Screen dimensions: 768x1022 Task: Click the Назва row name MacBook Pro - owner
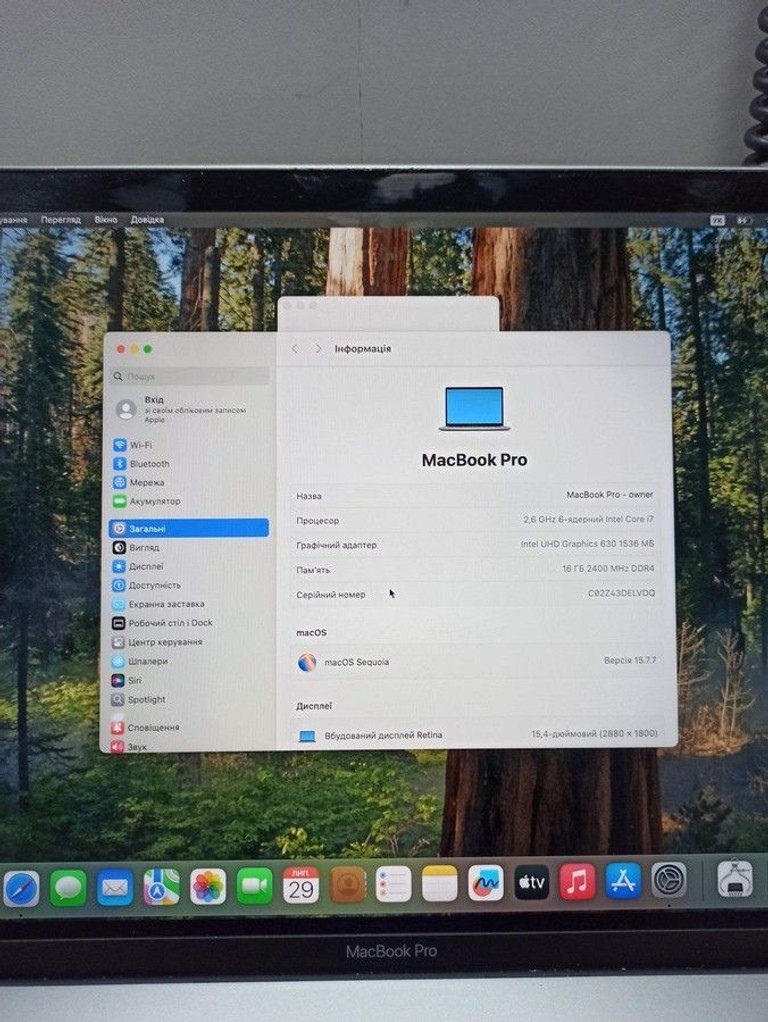610,494
